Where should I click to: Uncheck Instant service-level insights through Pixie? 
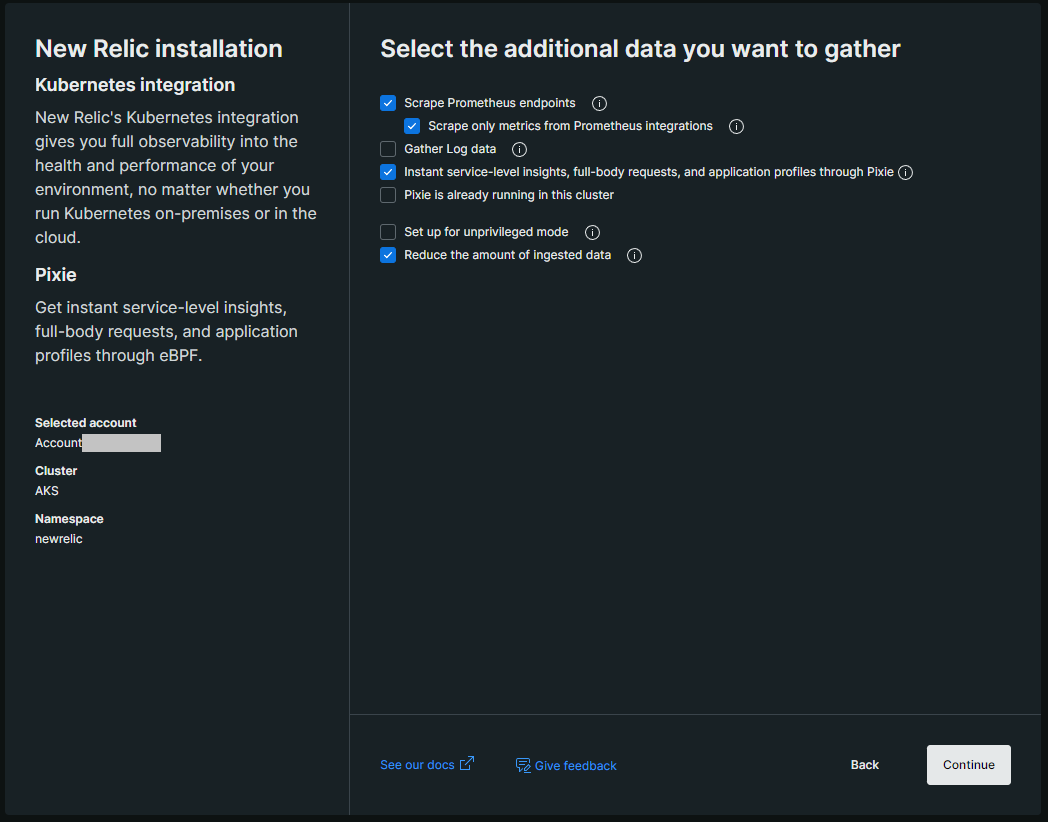pyautogui.click(x=388, y=172)
